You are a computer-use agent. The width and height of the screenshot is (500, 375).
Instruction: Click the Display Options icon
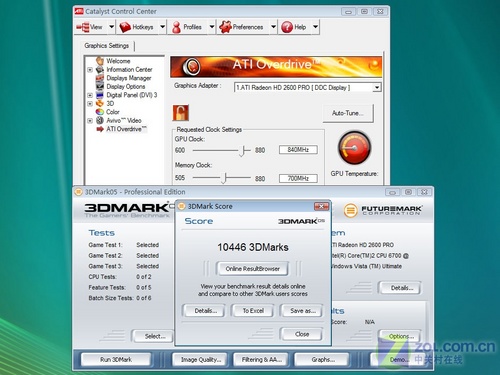click(x=100, y=86)
